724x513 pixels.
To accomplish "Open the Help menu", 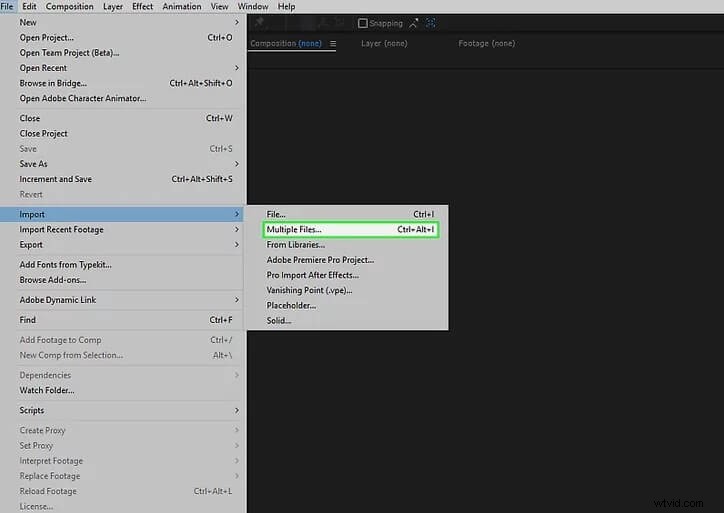I will (286, 6).
